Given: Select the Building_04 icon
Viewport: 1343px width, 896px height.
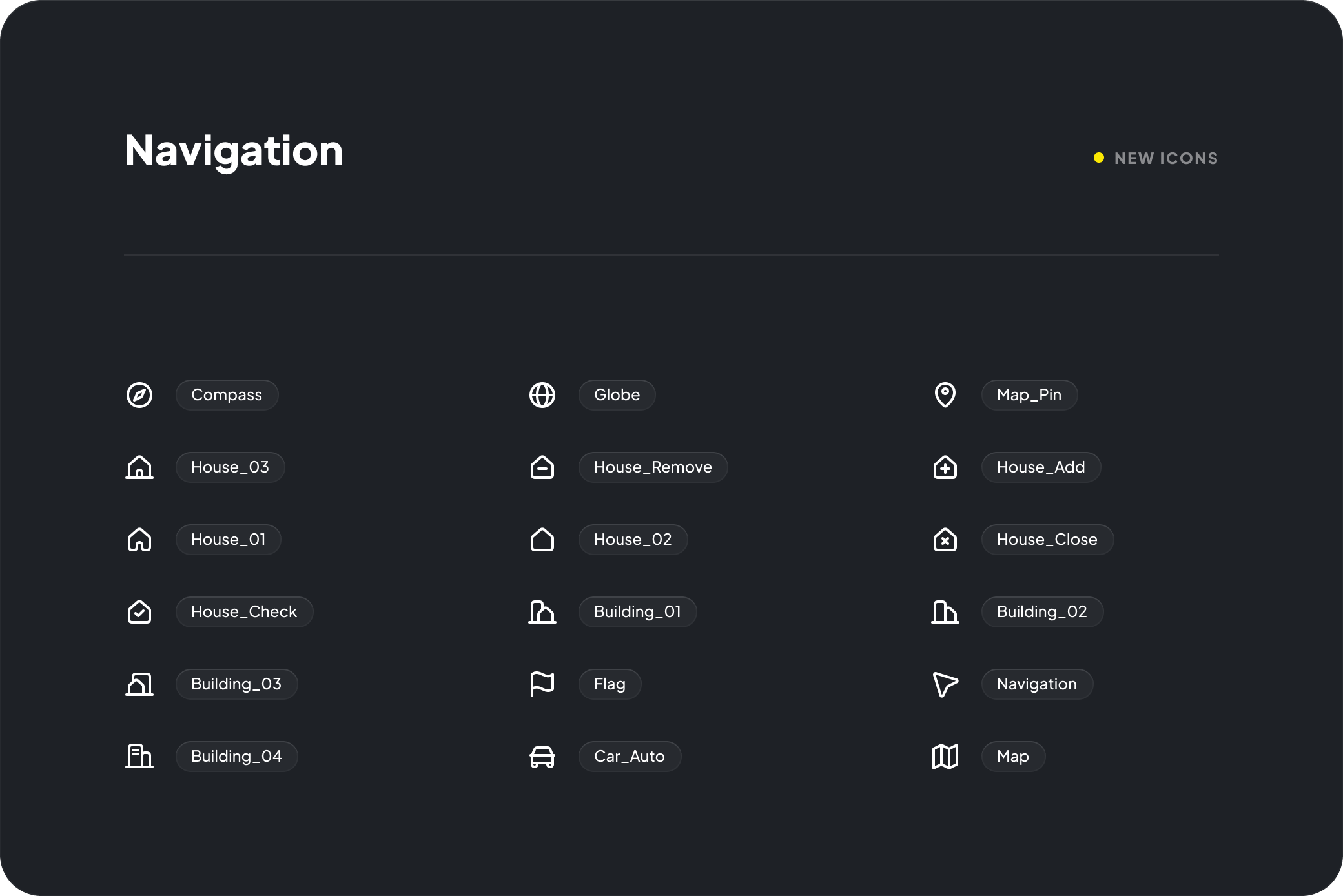Looking at the screenshot, I should point(139,757).
